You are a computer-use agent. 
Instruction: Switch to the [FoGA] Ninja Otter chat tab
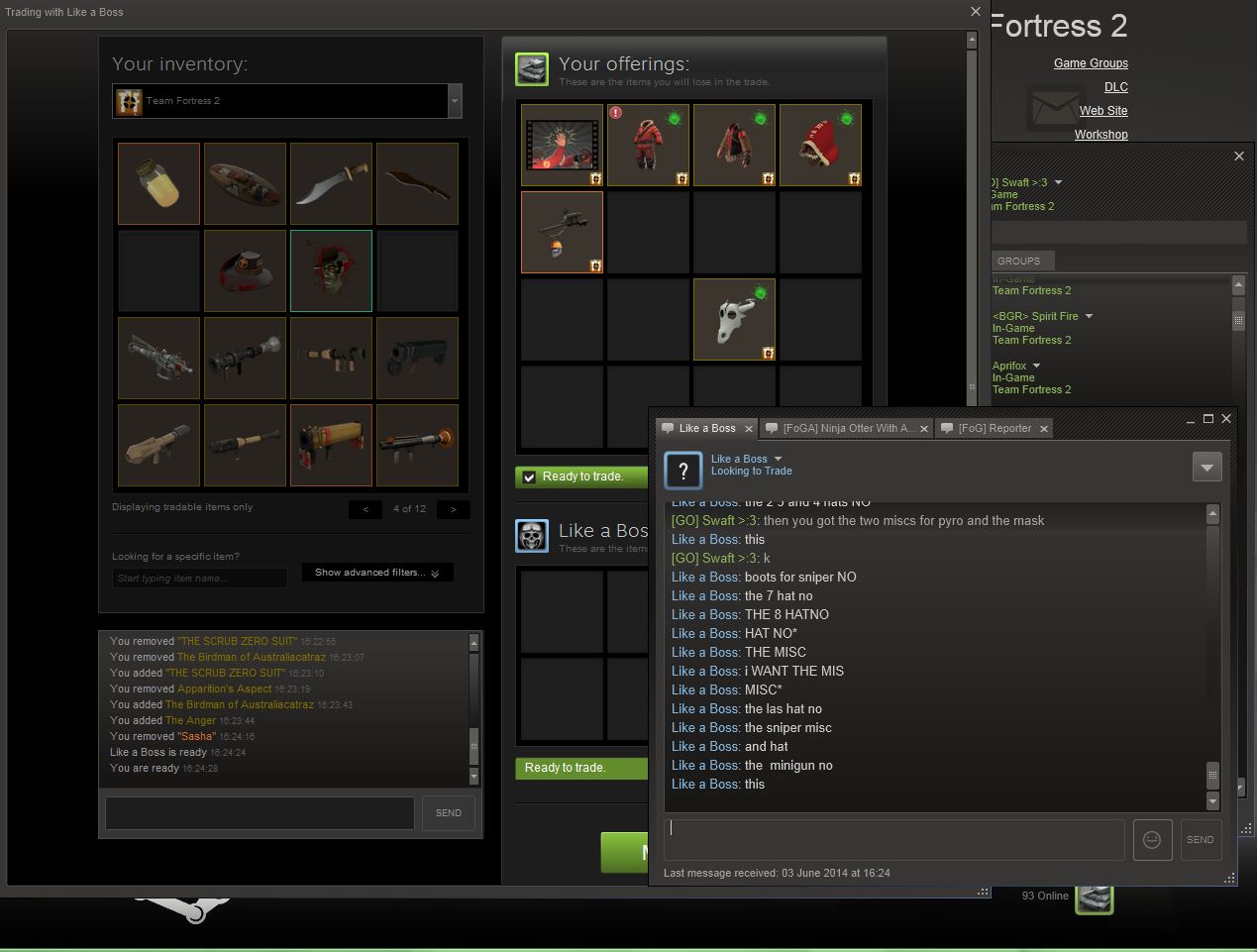pyautogui.click(x=848, y=428)
